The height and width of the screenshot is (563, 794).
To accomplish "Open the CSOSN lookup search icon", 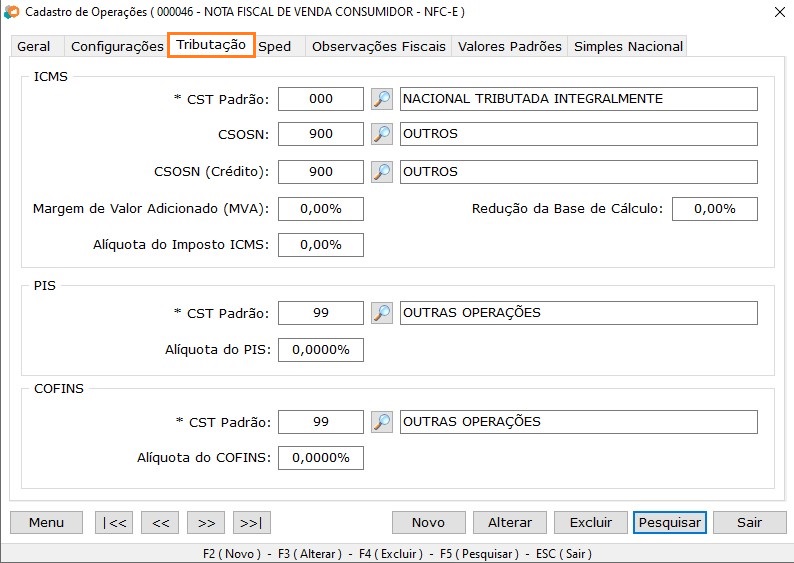I will [382, 135].
